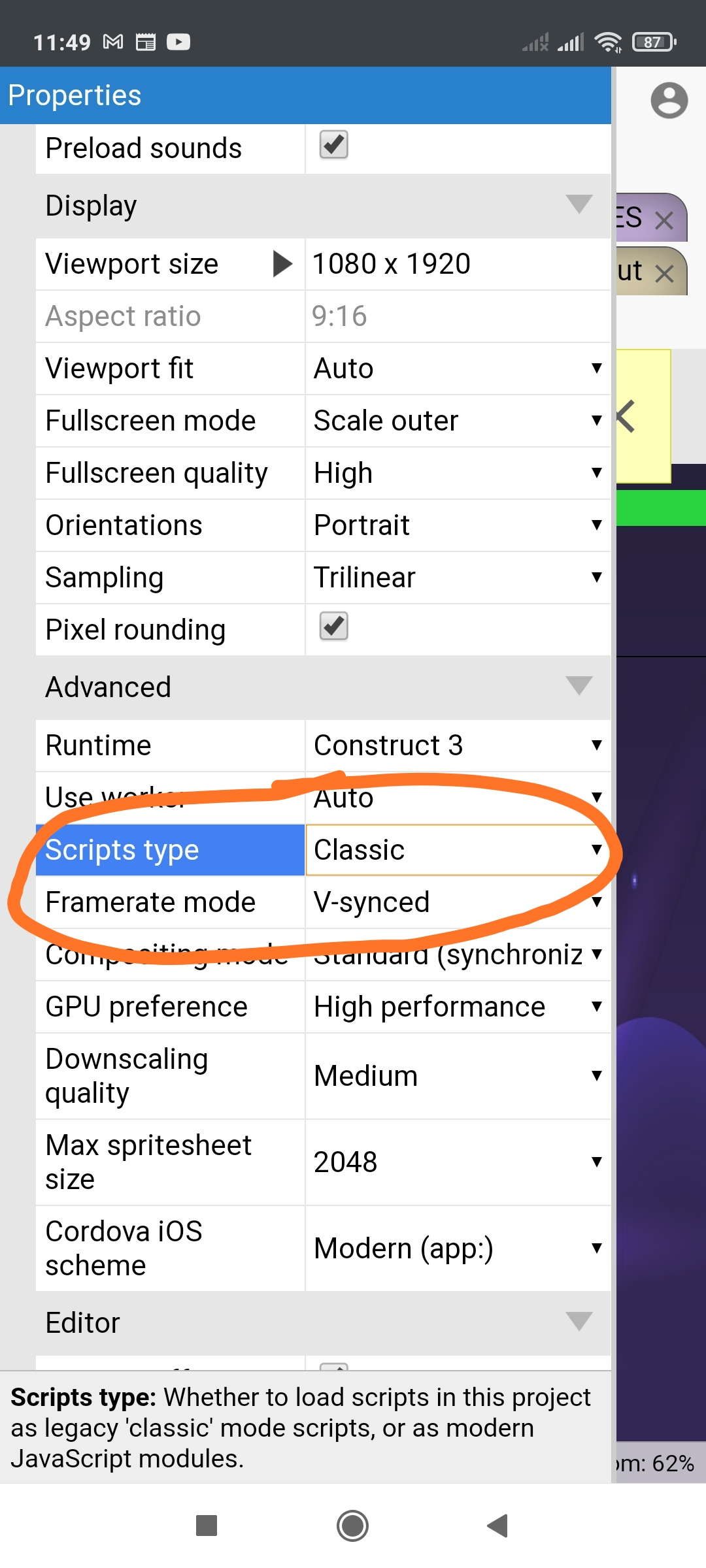The height and width of the screenshot is (1568, 706).
Task: Uncheck the Pixel rounding checkbox
Action: (x=333, y=627)
